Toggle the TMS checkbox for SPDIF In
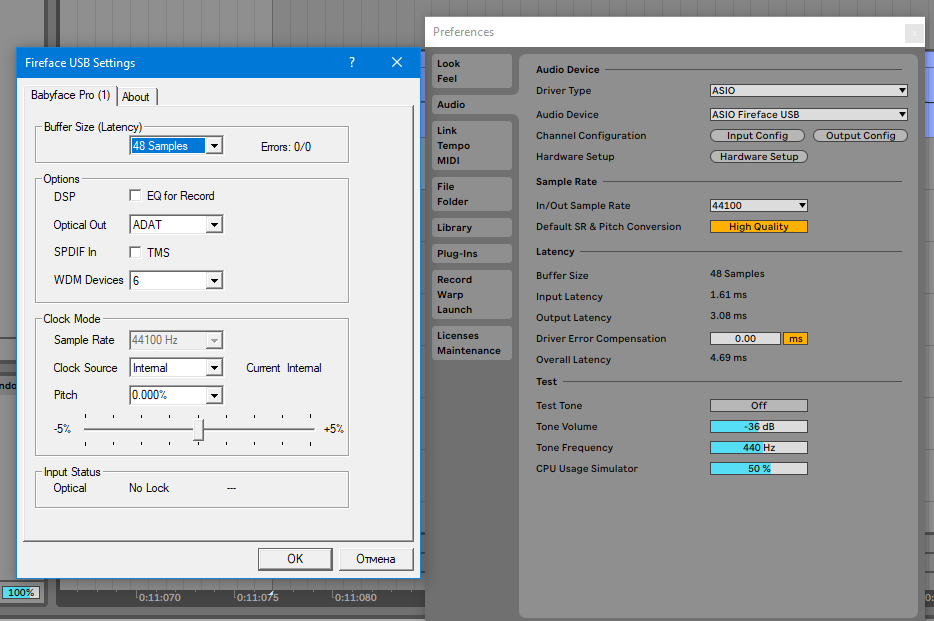This screenshot has height=621, width=934. pyautogui.click(x=136, y=253)
